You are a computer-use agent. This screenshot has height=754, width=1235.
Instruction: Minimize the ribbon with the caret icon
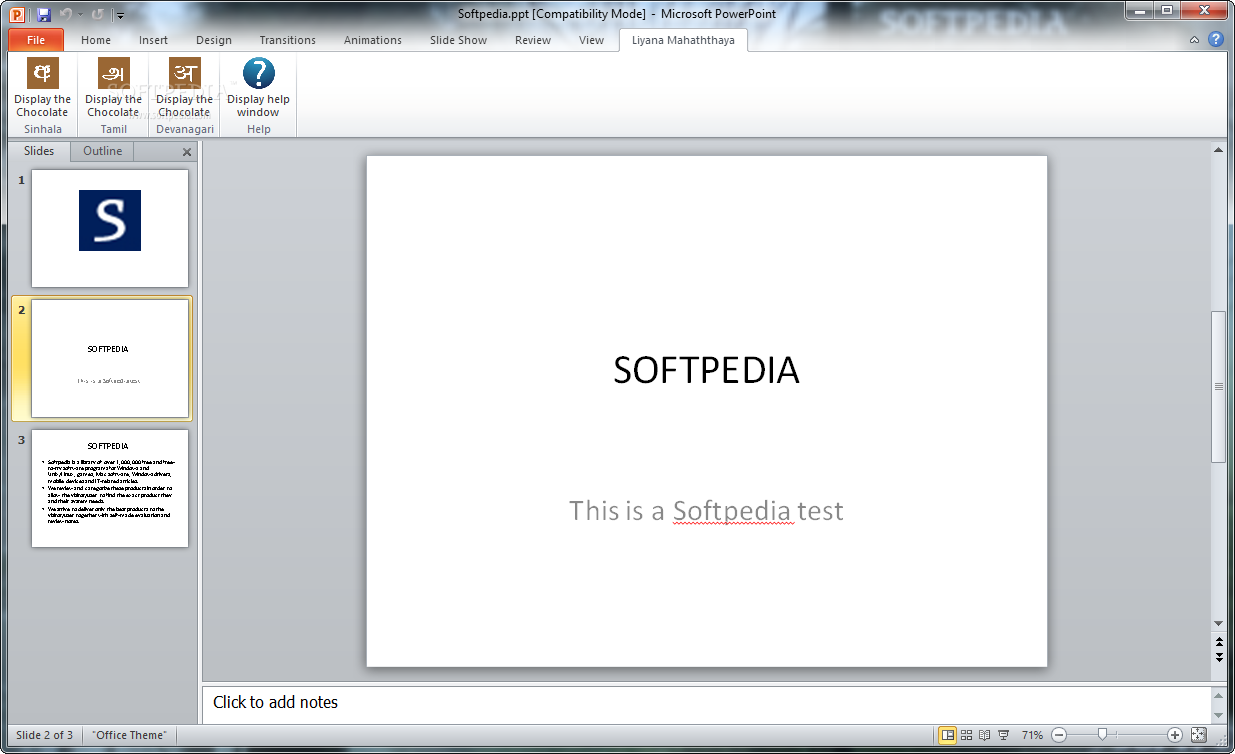[x=1195, y=40]
